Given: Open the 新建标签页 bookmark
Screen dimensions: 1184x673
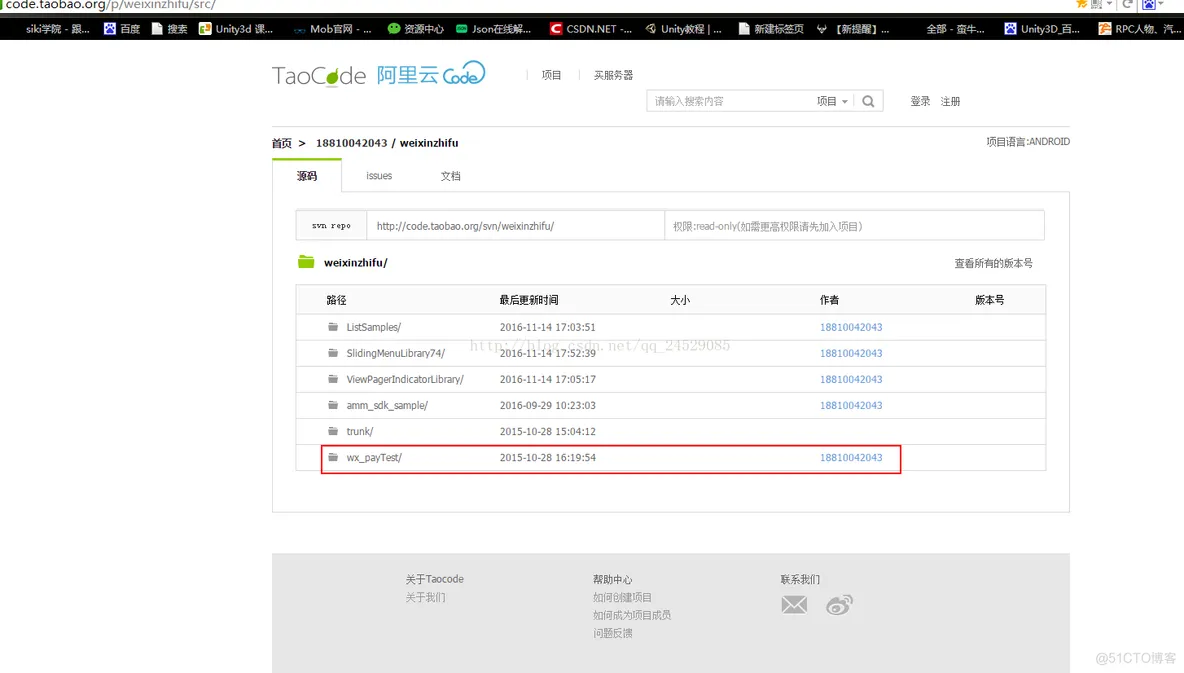Looking at the screenshot, I should (771, 29).
